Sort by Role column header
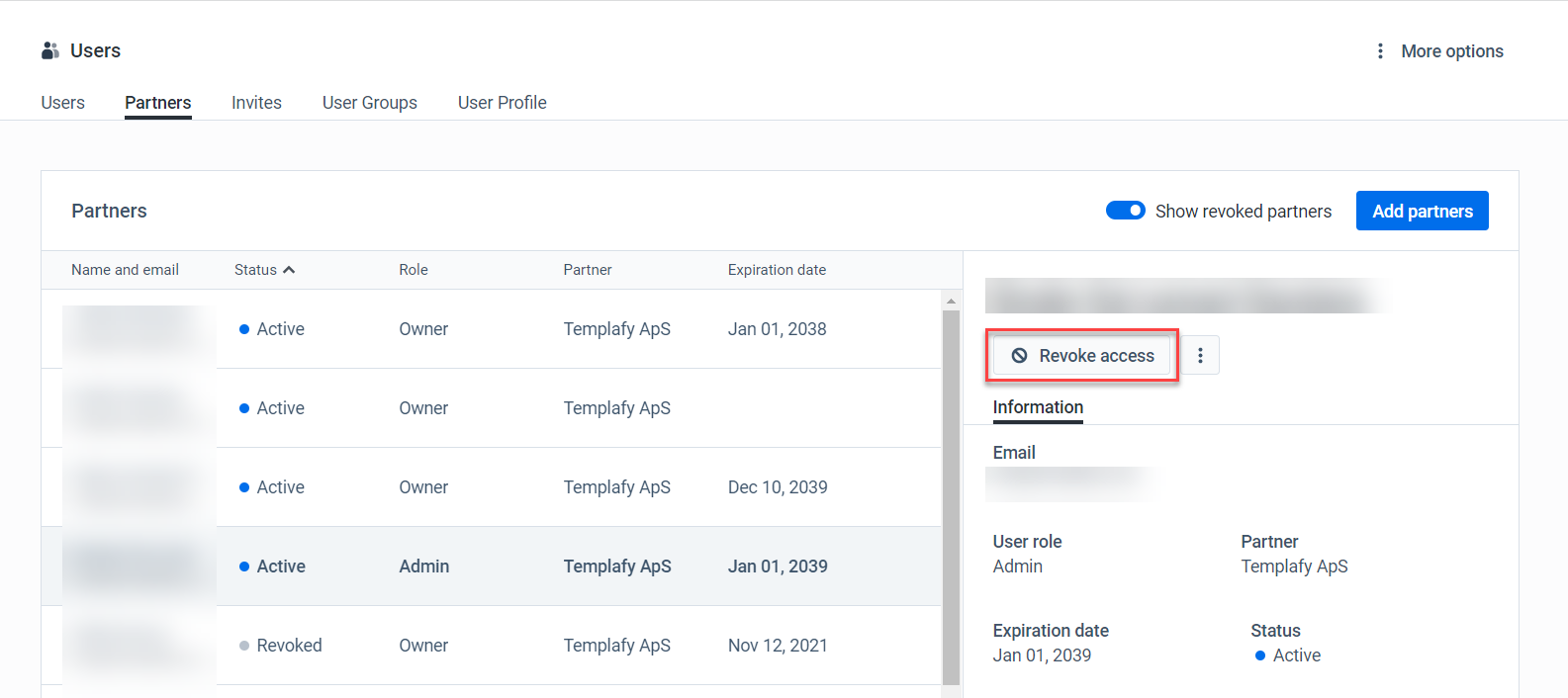 pyautogui.click(x=414, y=270)
